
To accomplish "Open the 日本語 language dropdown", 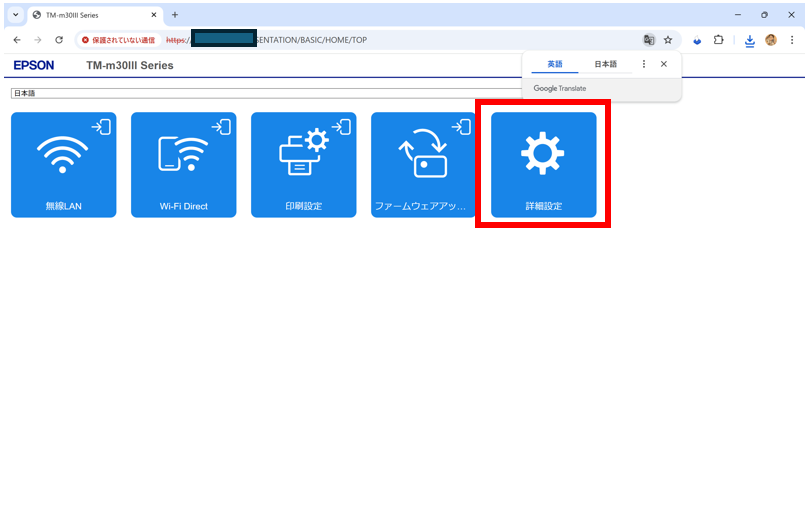I will (x=266, y=93).
